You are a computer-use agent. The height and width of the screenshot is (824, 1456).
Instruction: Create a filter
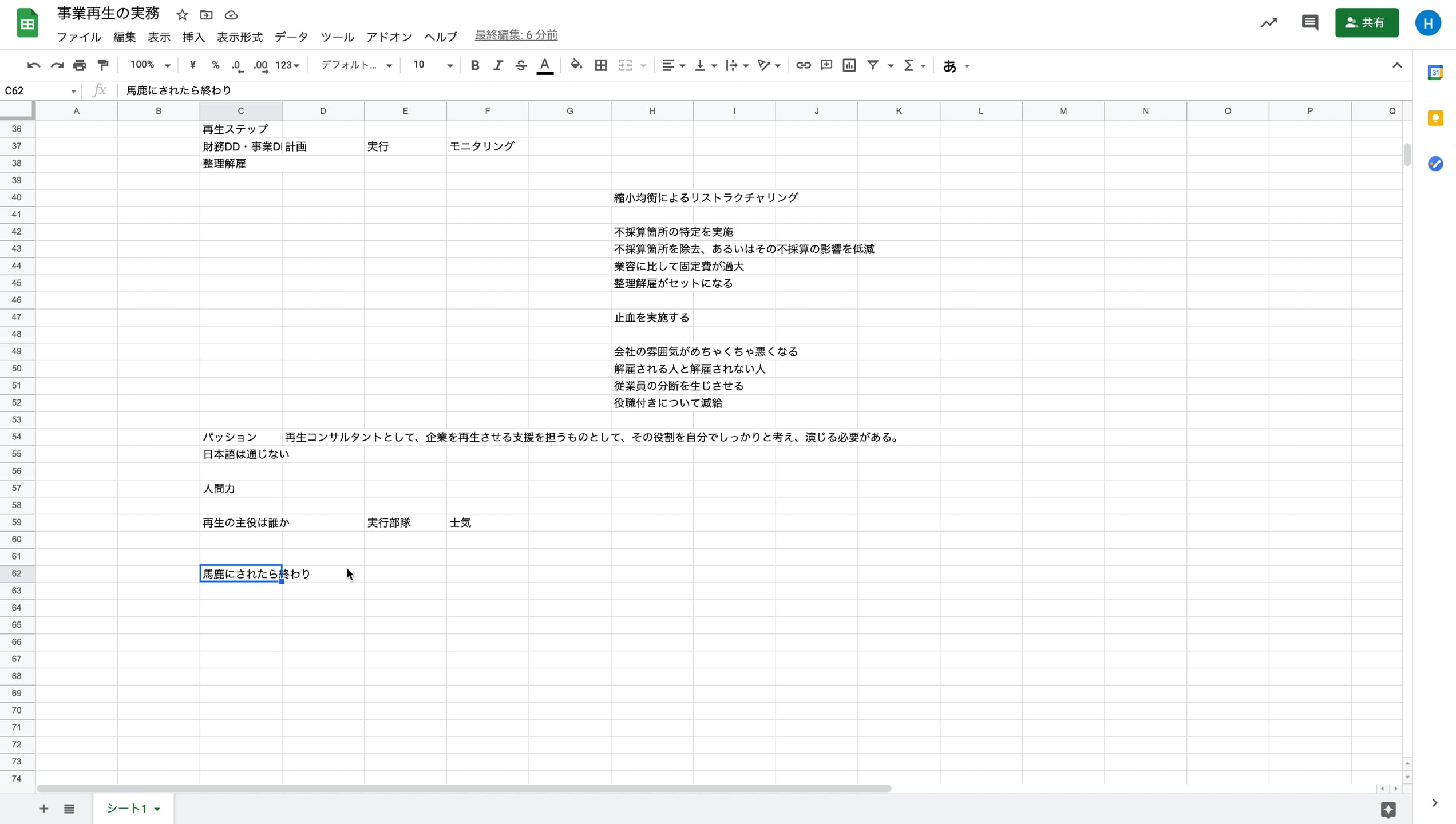coord(872,65)
